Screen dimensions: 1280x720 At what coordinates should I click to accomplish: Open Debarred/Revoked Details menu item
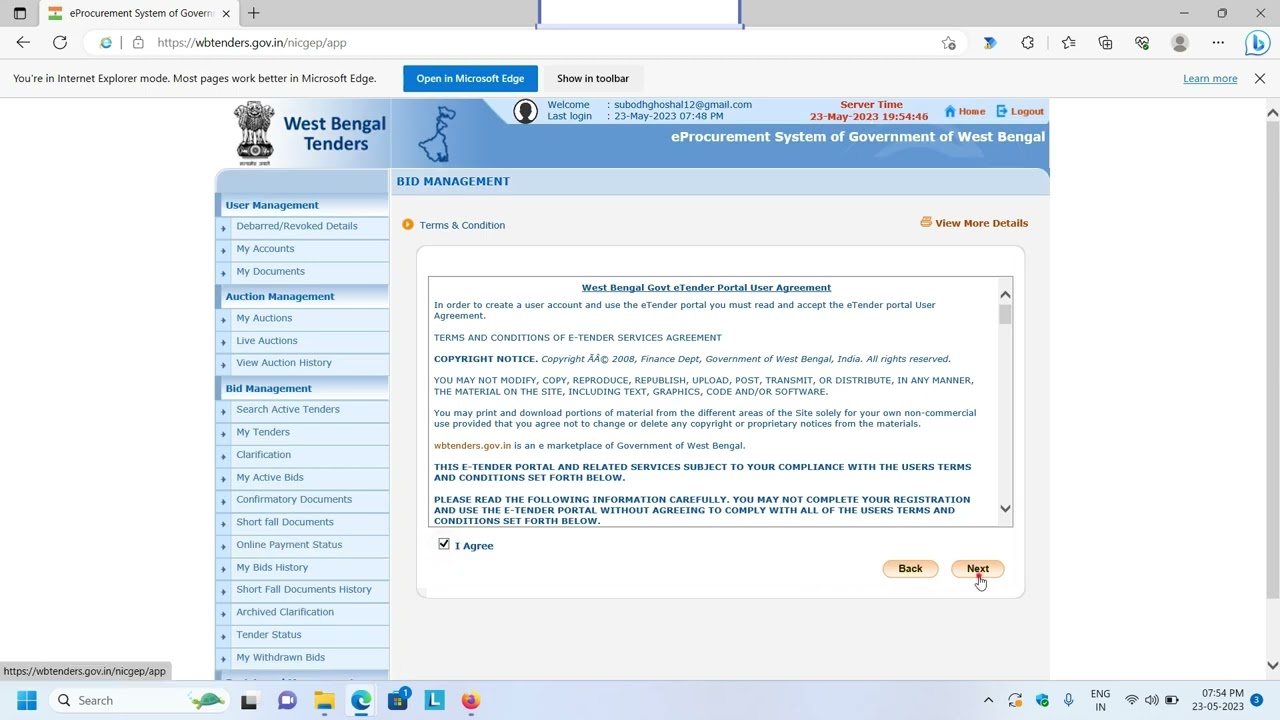(296, 226)
